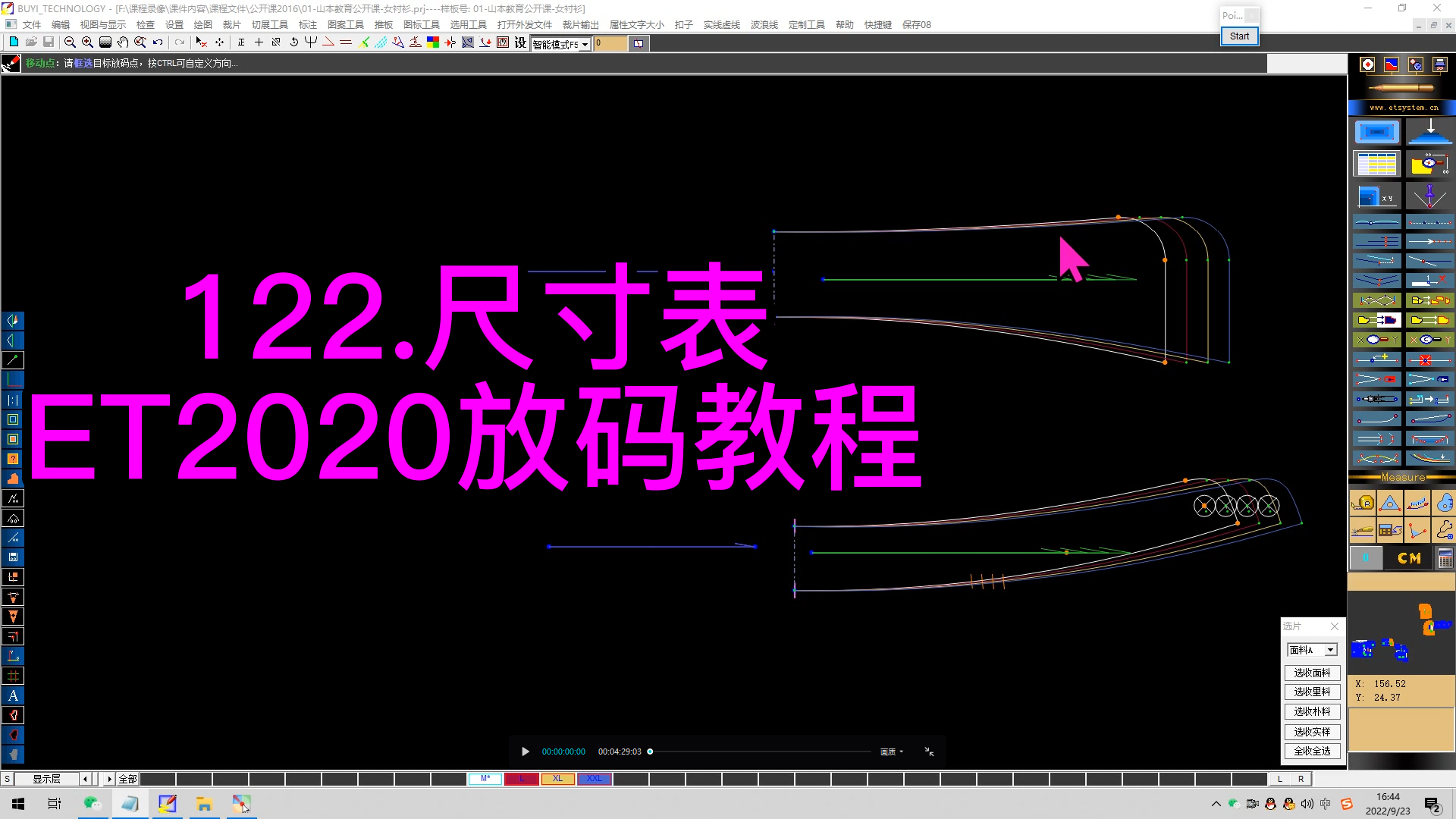
Task: Open the 文件 menu
Action: [32, 24]
